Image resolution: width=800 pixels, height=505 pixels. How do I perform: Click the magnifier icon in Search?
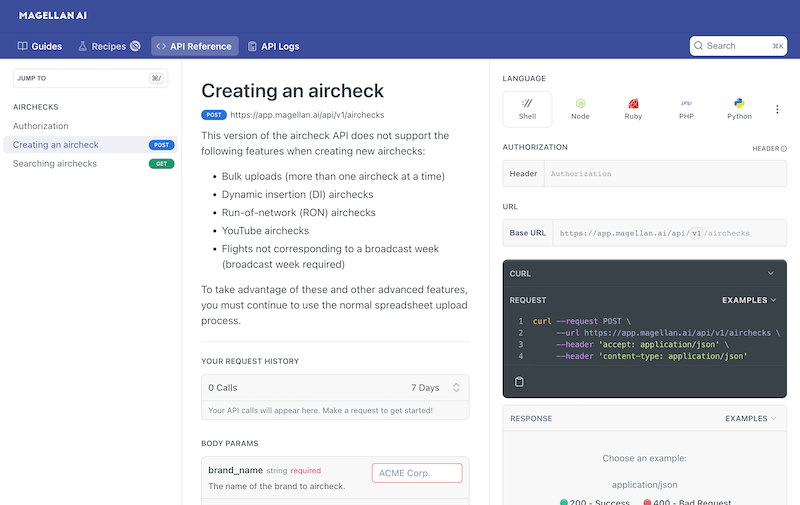coord(698,46)
